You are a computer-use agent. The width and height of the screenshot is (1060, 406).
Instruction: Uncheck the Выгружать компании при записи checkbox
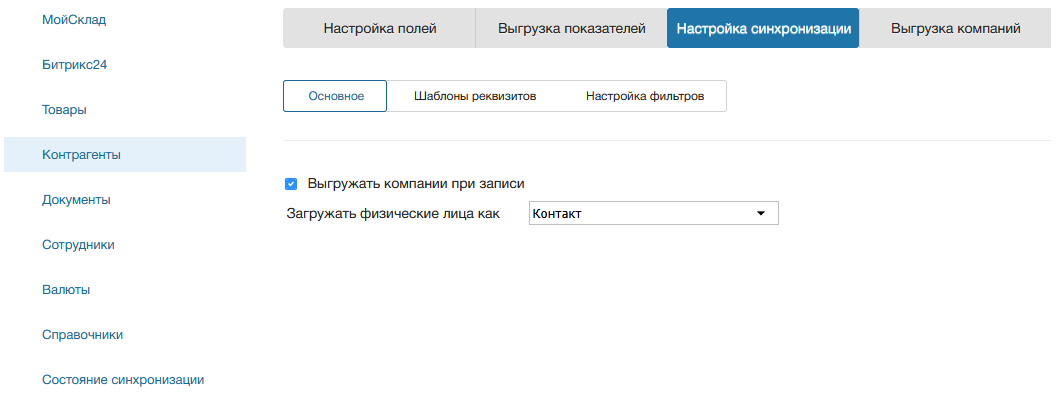(291, 184)
